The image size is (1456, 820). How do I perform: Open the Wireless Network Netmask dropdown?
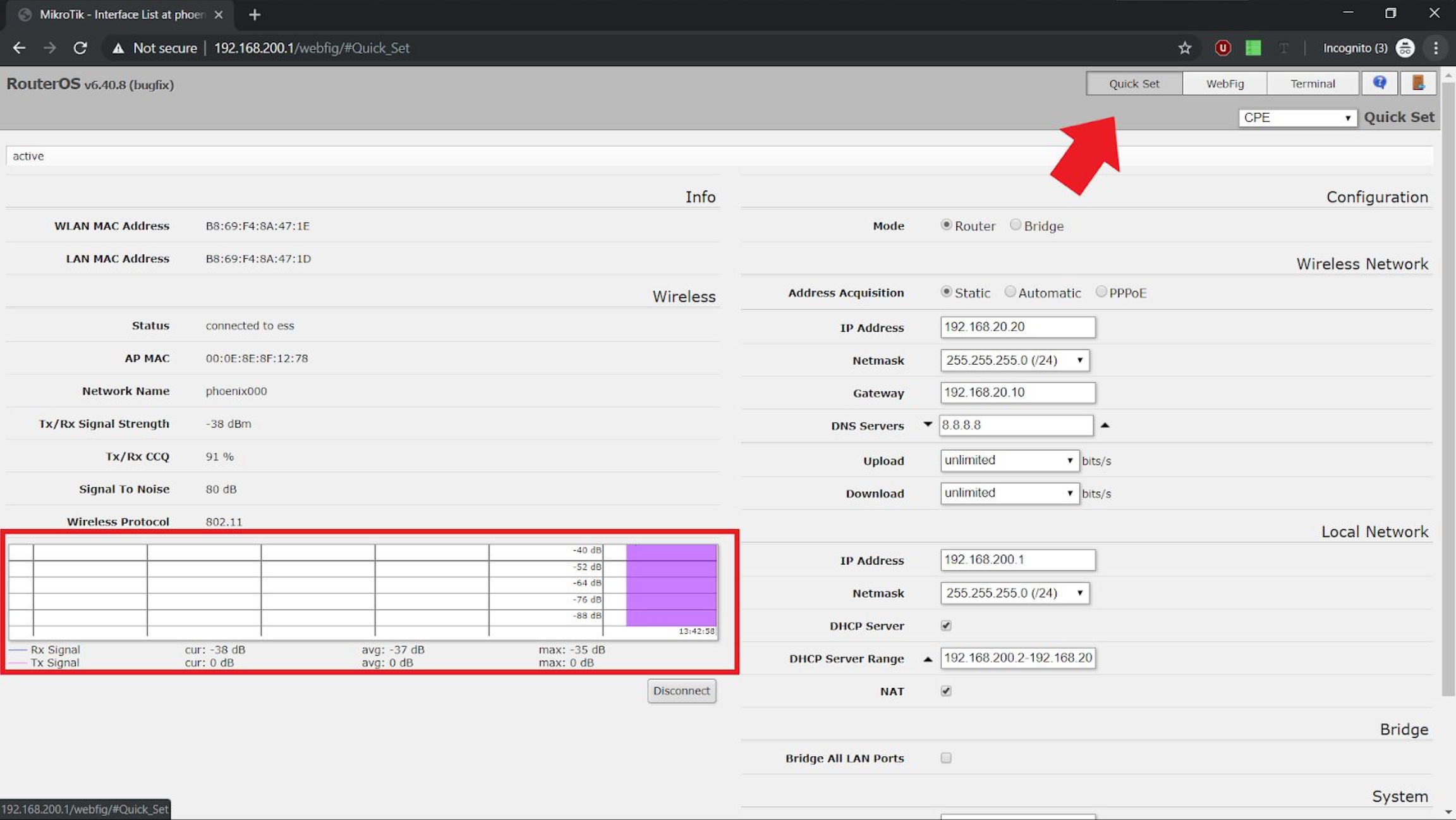(1015, 360)
